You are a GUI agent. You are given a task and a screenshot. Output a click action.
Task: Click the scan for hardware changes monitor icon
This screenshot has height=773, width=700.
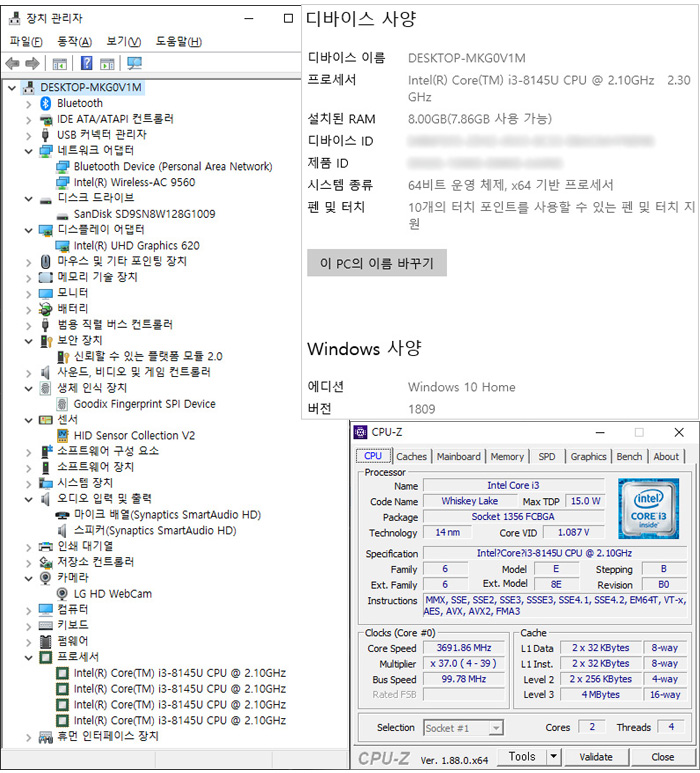(x=135, y=64)
